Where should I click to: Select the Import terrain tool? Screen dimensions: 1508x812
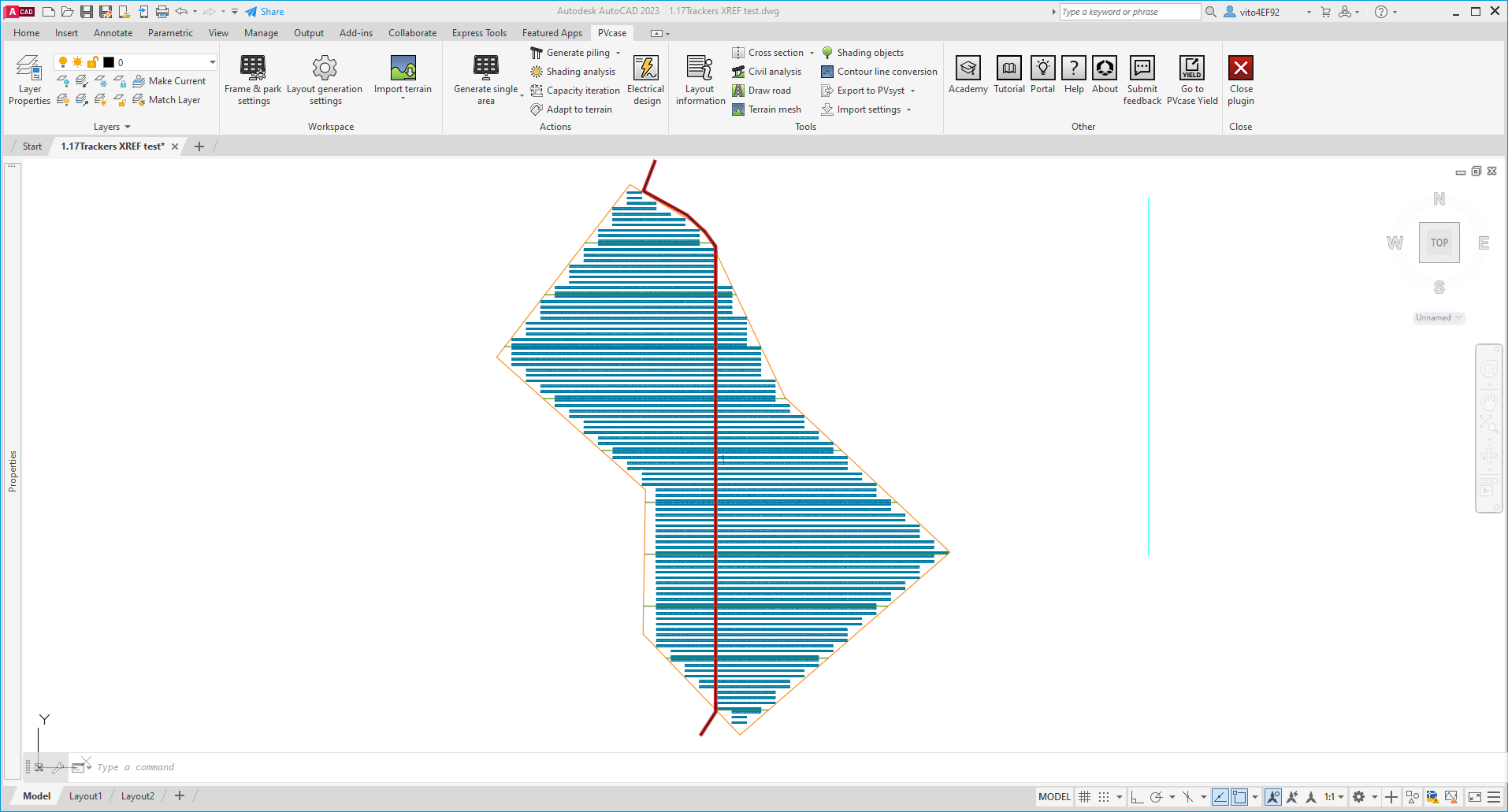[x=403, y=75]
